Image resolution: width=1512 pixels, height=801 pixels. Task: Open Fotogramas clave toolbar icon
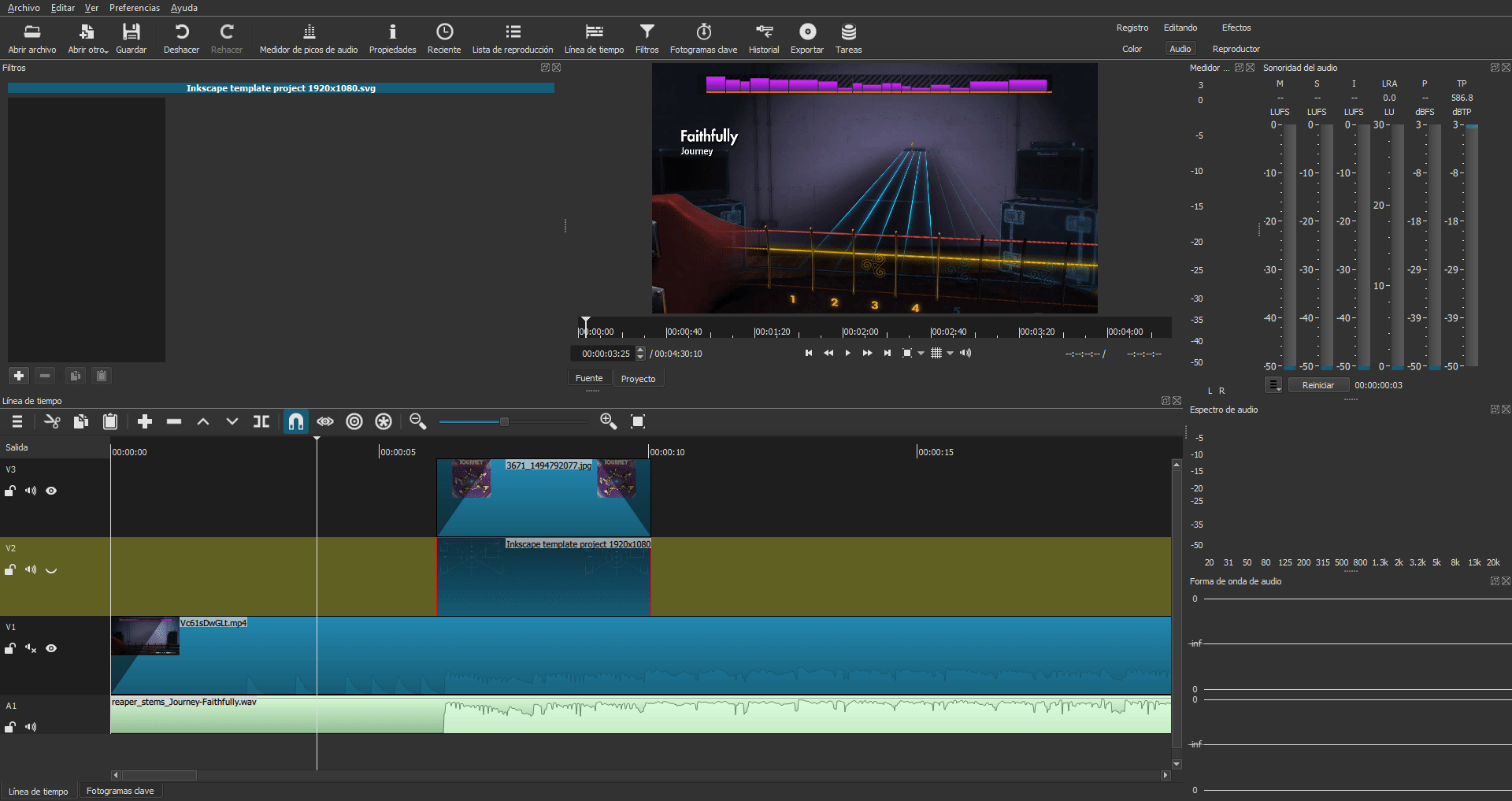[703, 38]
